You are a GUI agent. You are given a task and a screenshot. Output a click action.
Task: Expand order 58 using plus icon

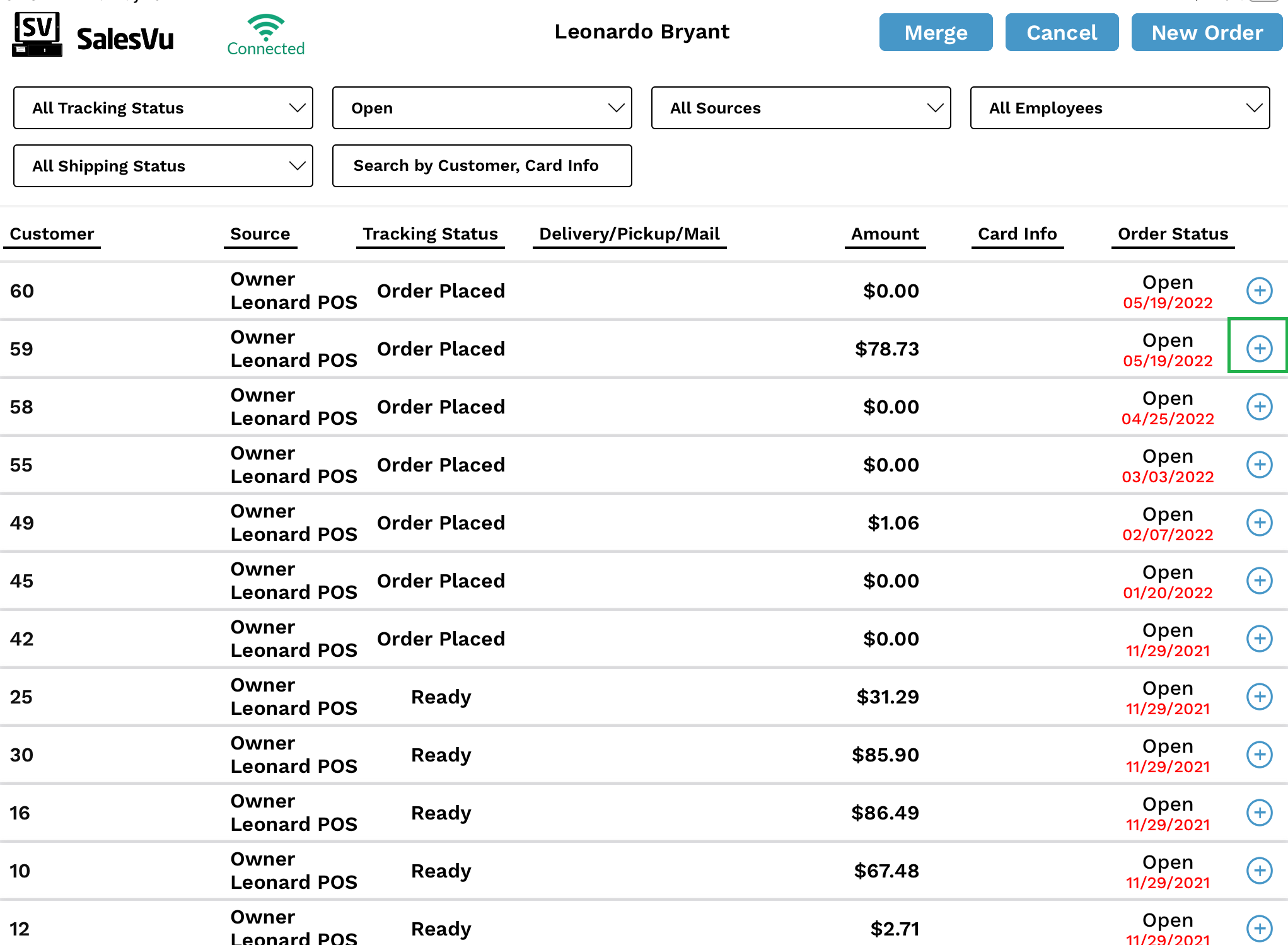(x=1259, y=407)
